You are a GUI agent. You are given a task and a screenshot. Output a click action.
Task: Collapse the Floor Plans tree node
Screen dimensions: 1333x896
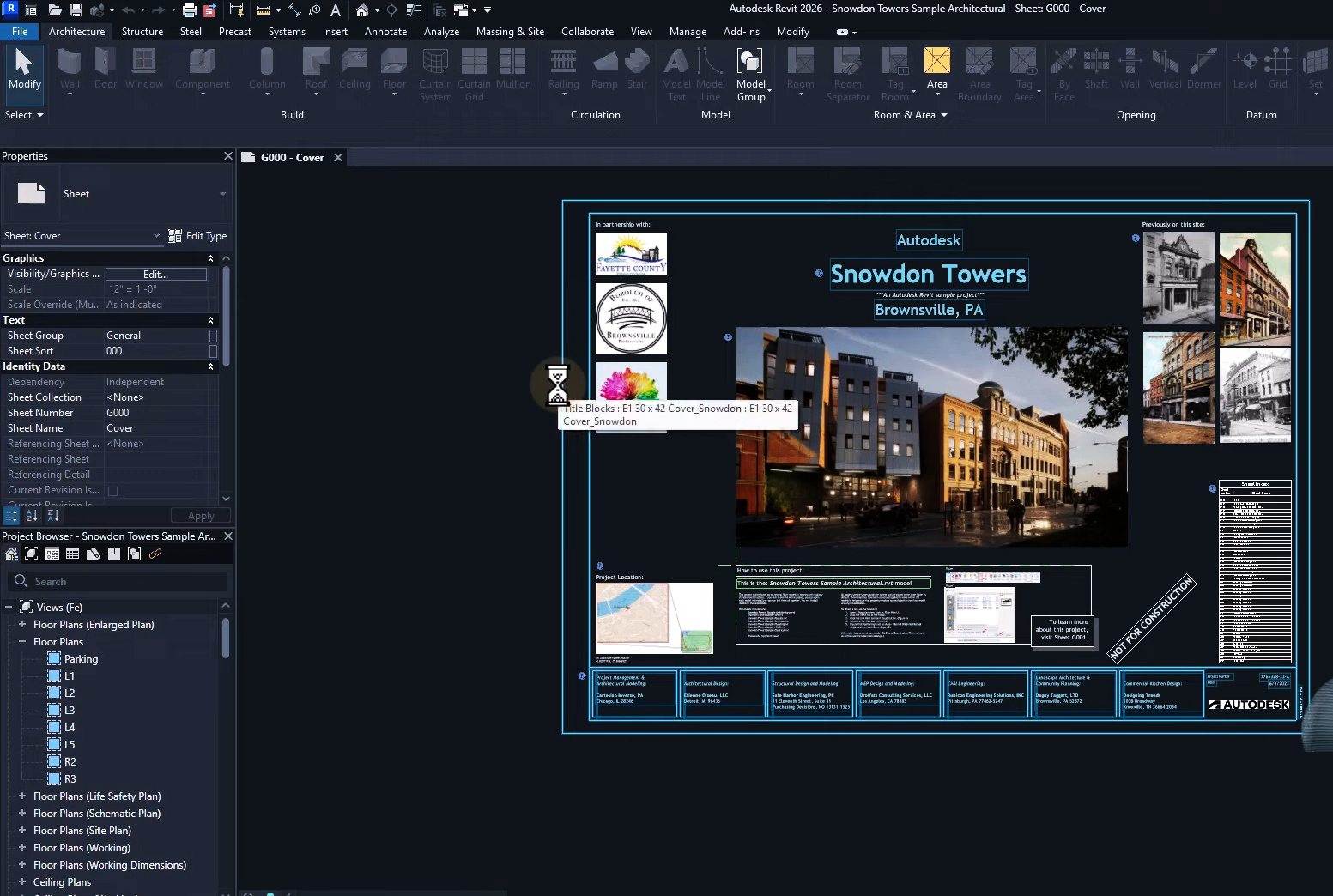click(22, 642)
